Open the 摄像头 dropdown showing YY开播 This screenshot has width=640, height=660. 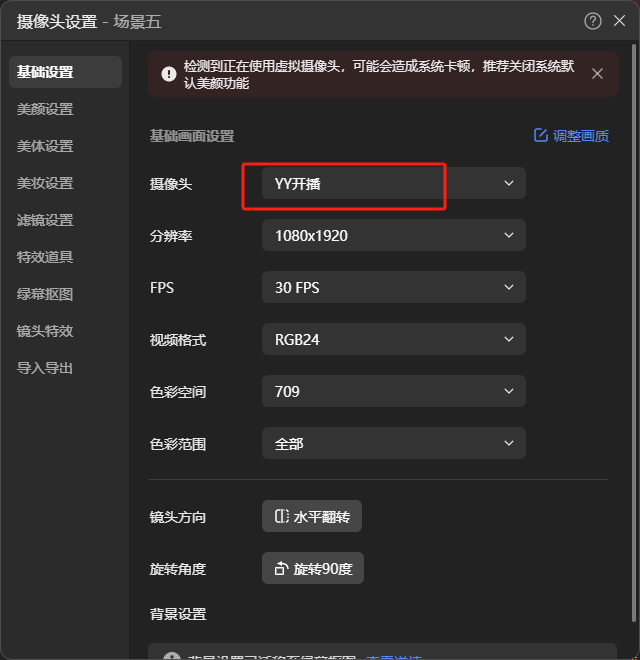394,183
